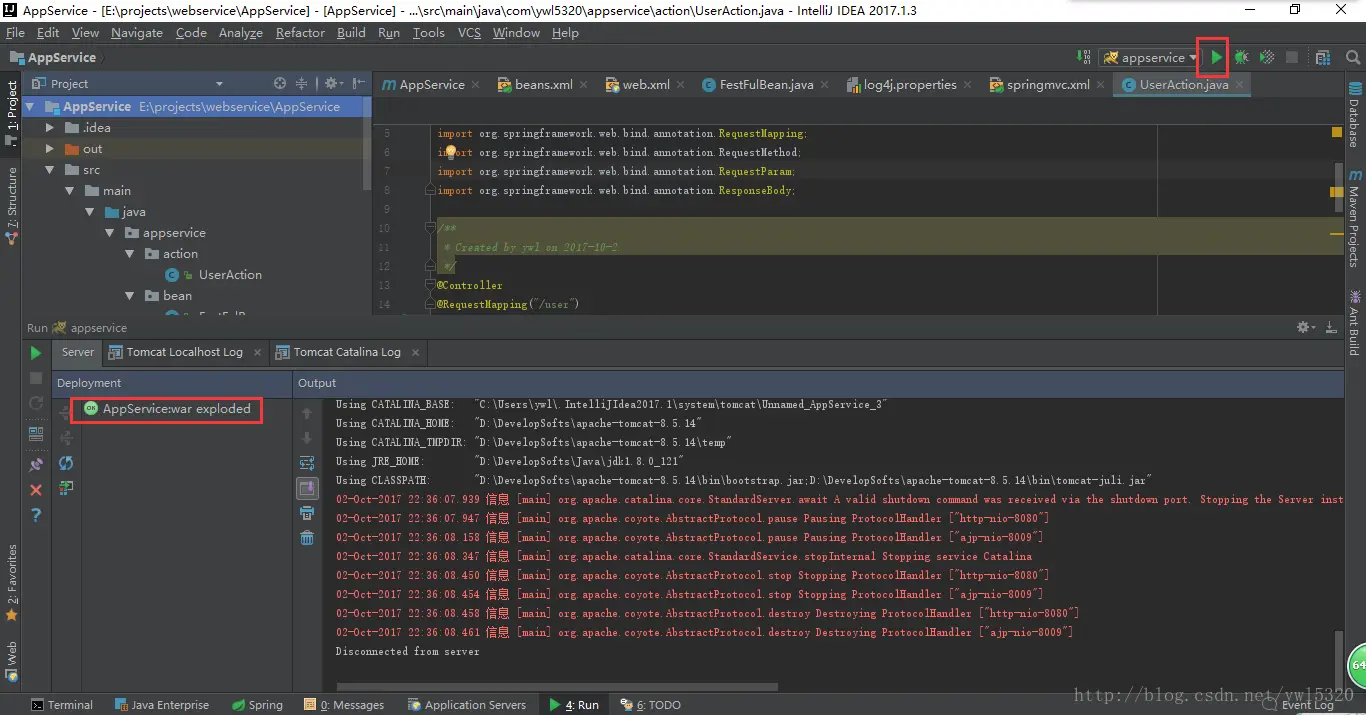This screenshot has height=715, width=1366.
Task: Expand the .idea folder
Action: tap(50, 128)
